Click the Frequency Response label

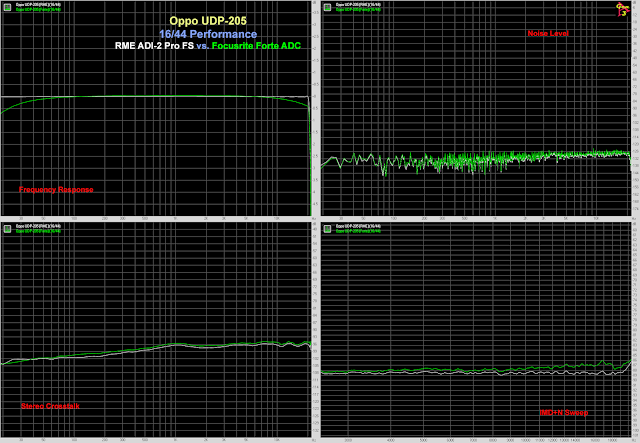point(56,189)
